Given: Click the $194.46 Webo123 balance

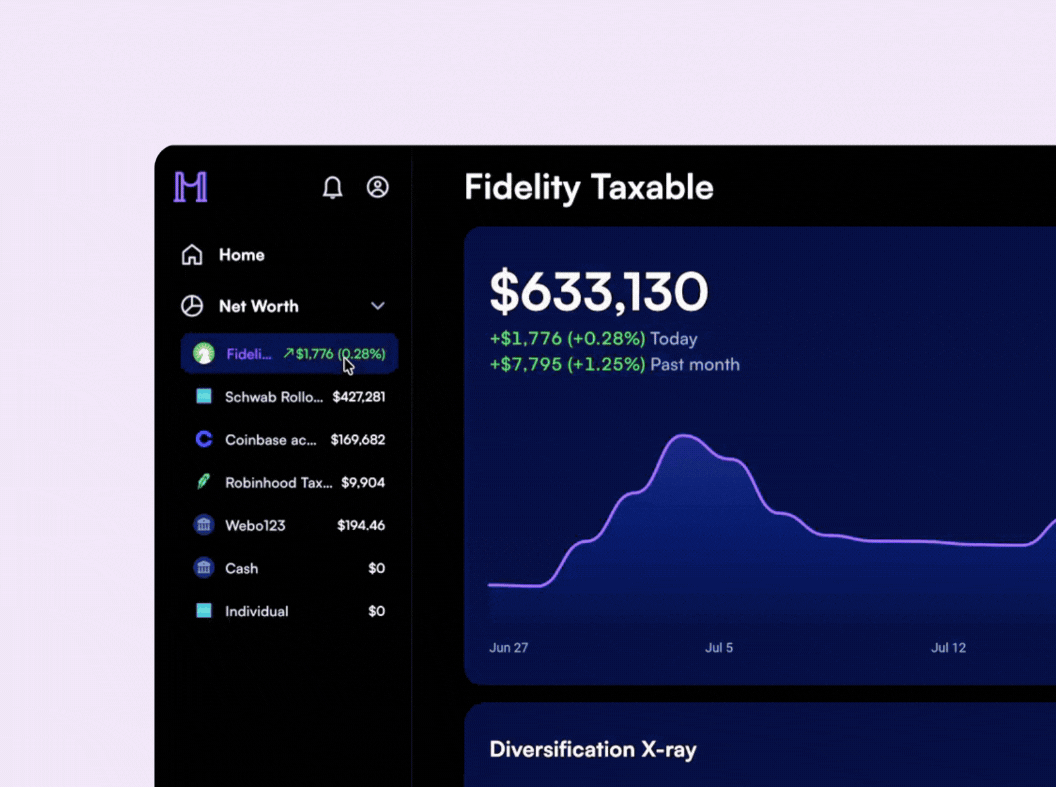Looking at the screenshot, I should tap(361, 525).
